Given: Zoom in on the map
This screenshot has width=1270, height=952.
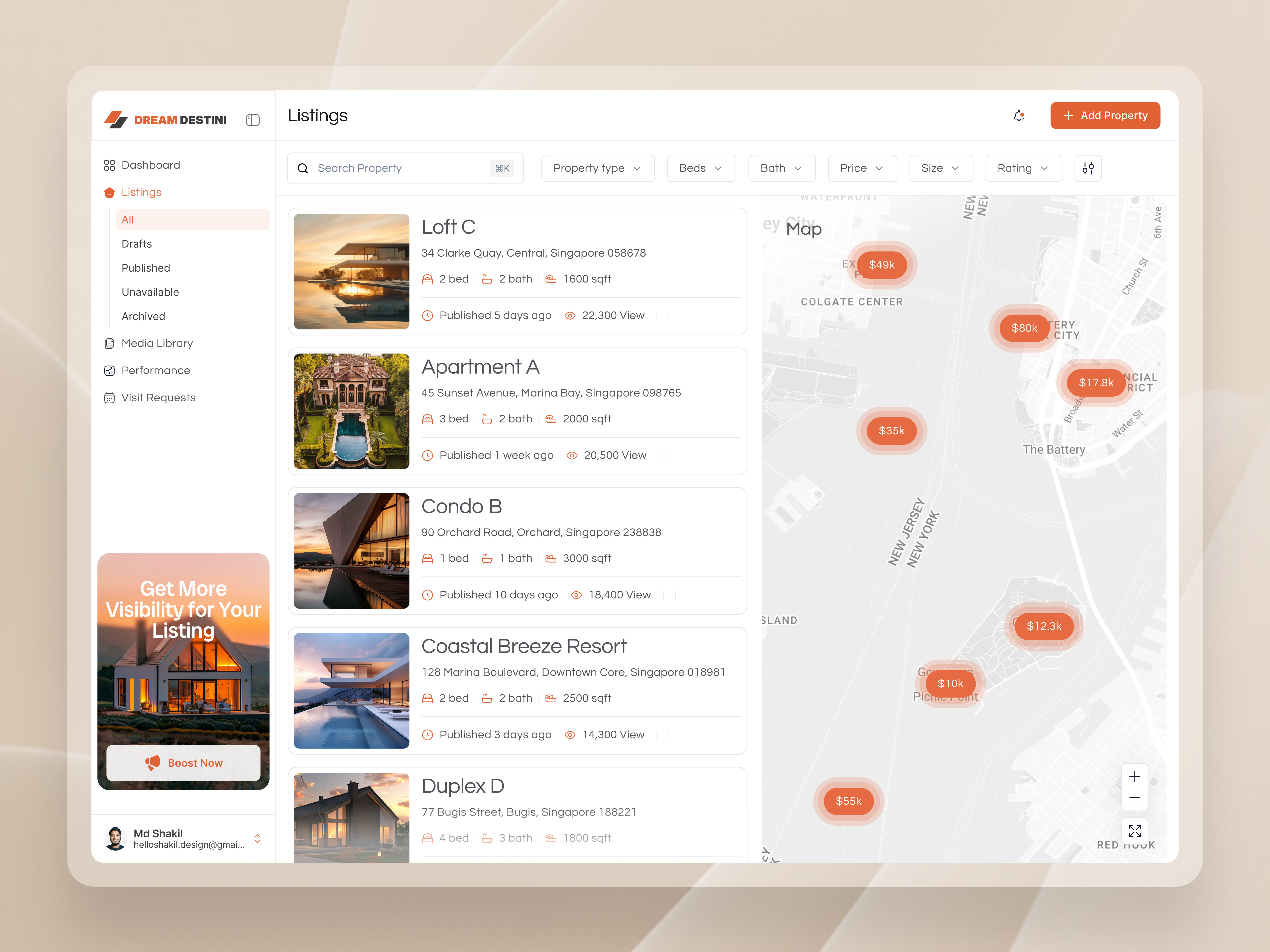Looking at the screenshot, I should pos(1135,776).
